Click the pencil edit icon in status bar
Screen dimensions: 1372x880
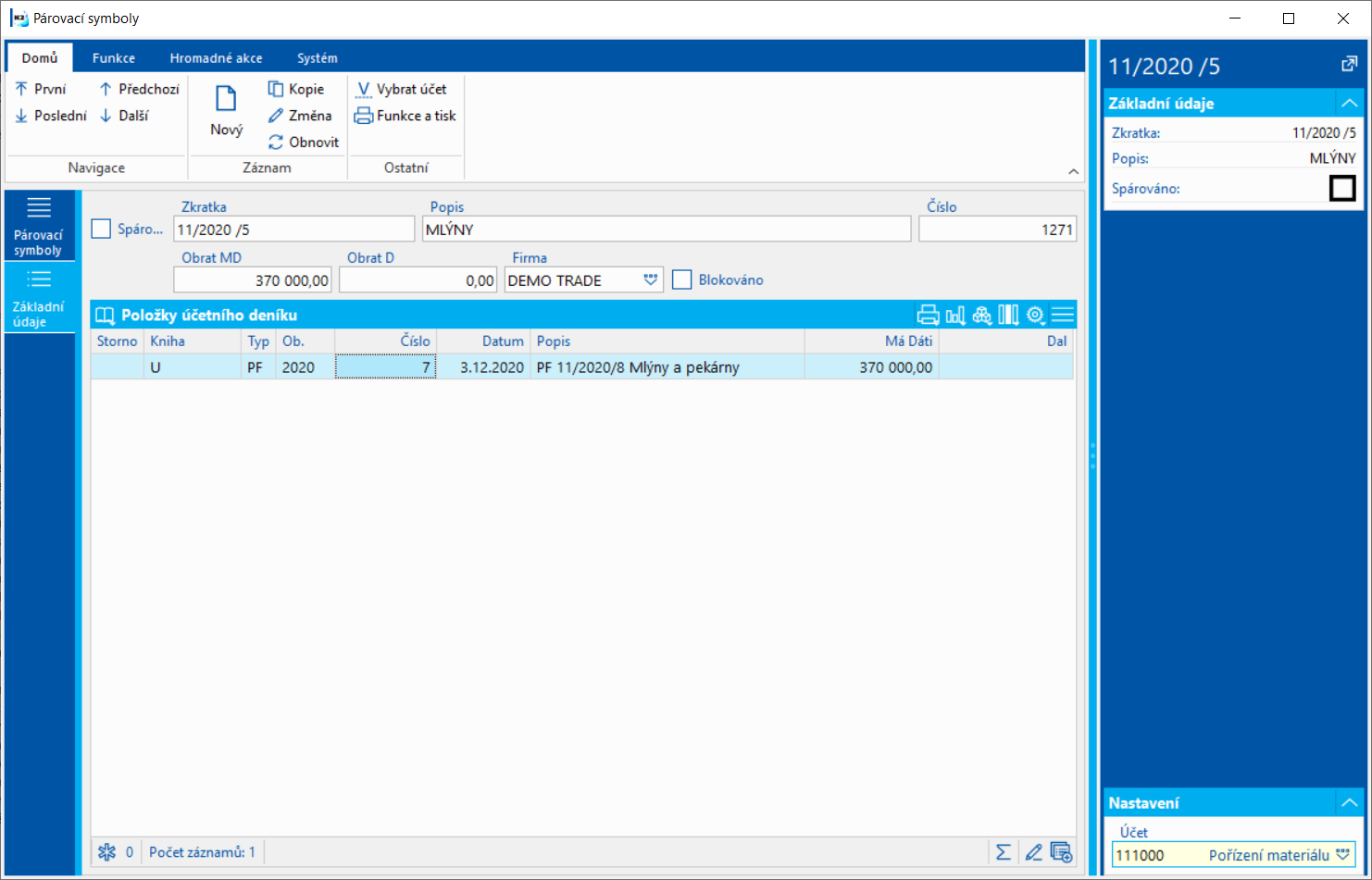coord(1033,852)
